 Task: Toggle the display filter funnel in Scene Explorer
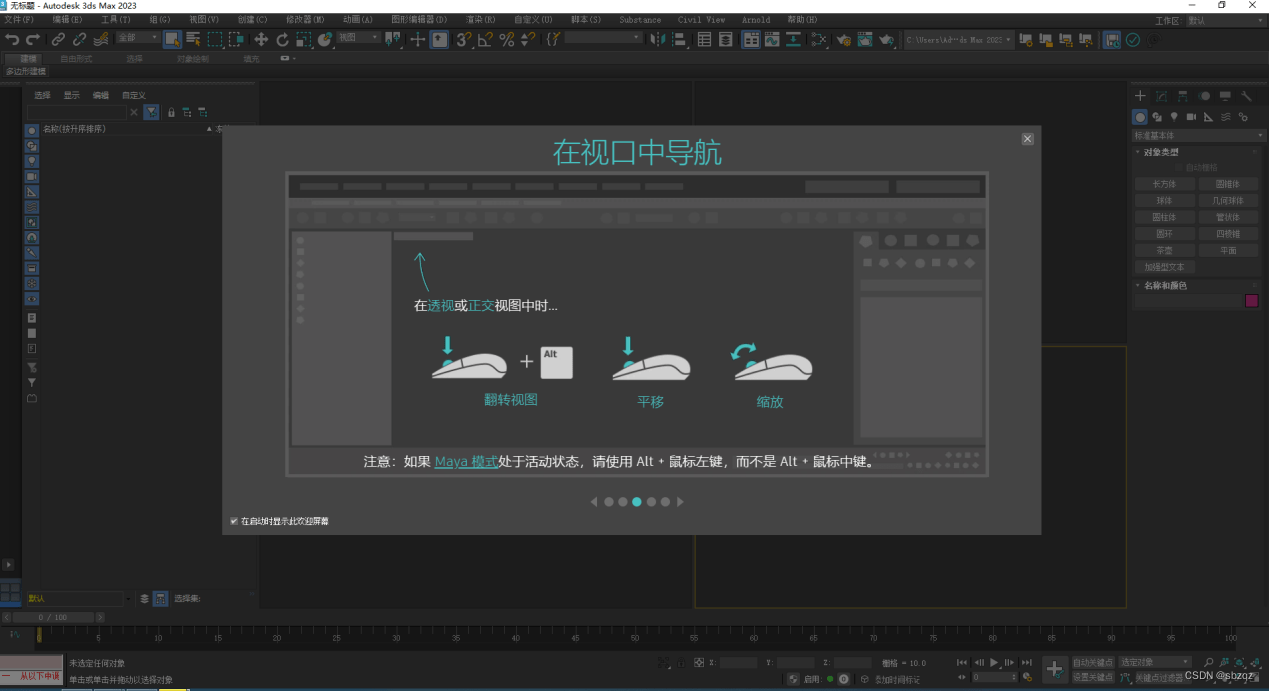click(x=150, y=112)
